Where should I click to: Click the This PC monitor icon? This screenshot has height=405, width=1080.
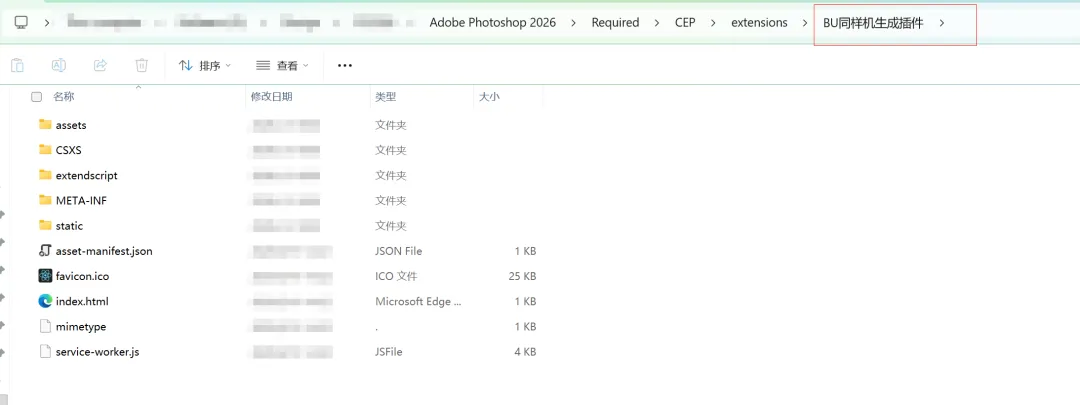(21, 22)
